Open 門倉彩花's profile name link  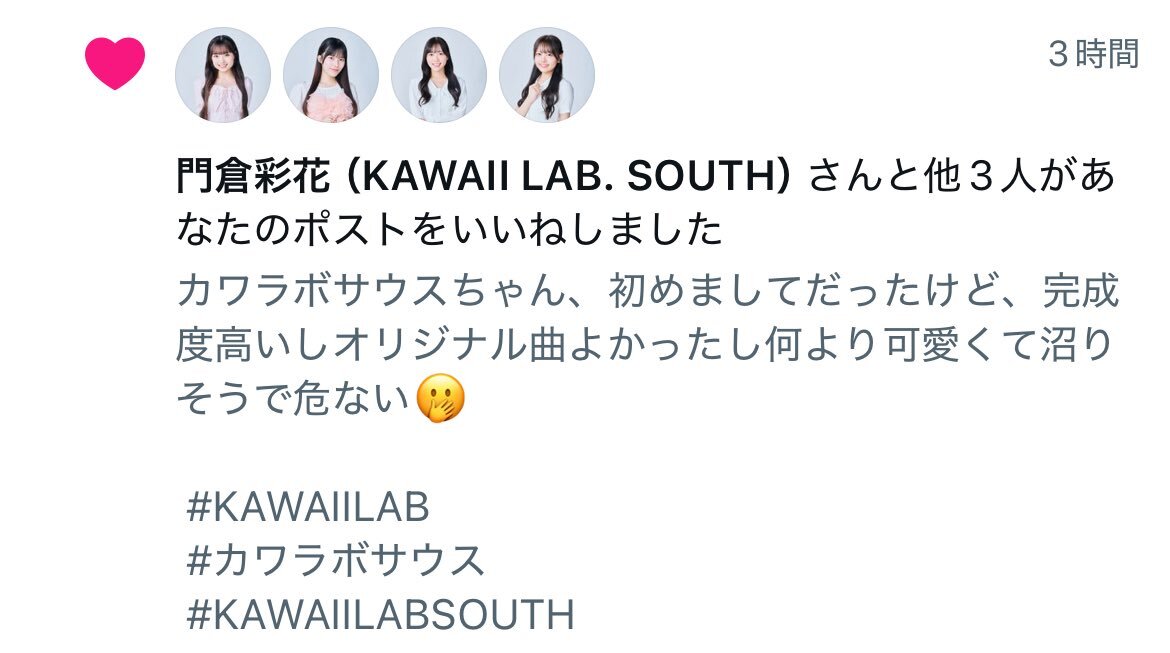point(253,176)
